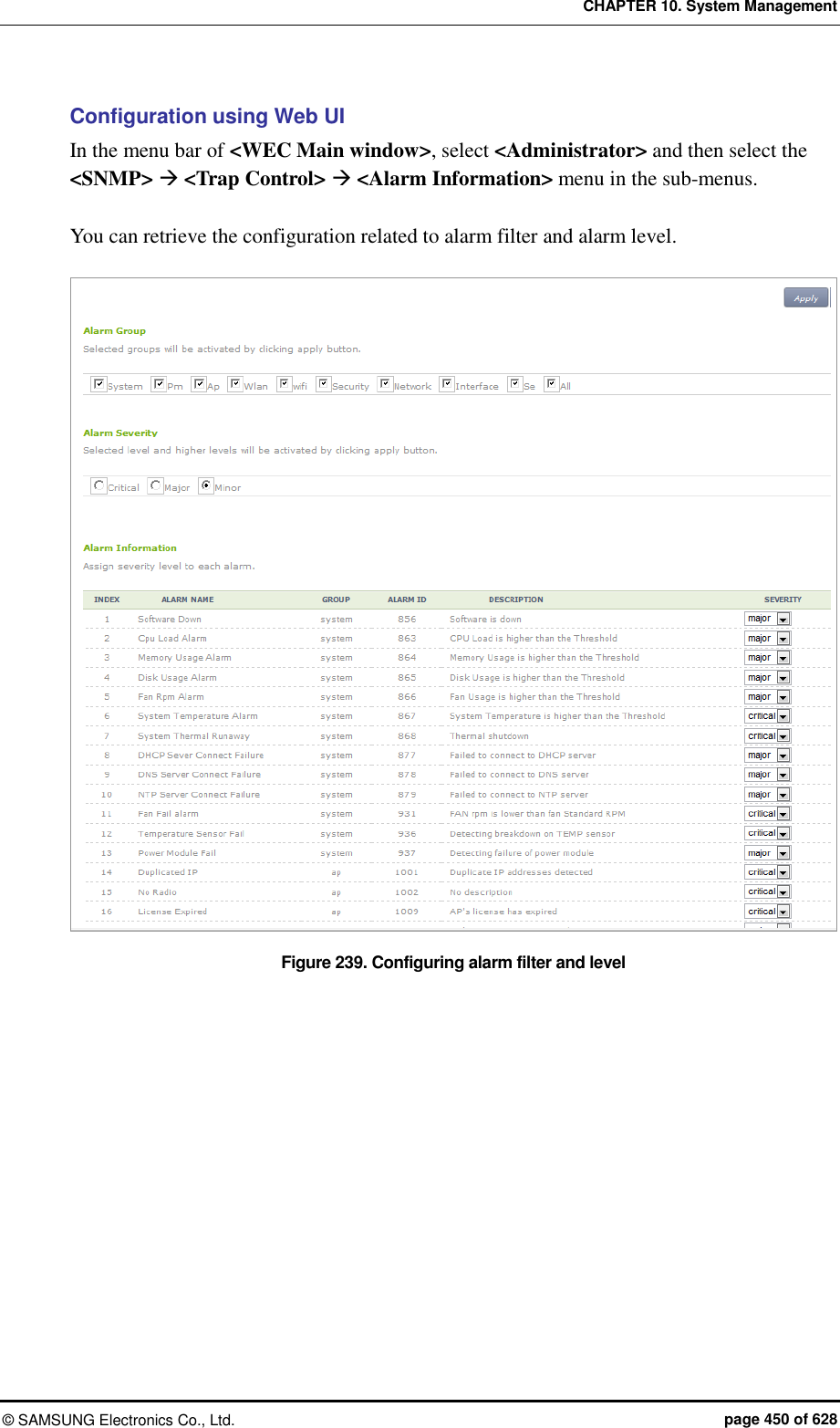The height and width of the screenshot is (1428, 840).
Task: Open severity dropdown for DHCP Sever Connect Failure
Action: (783, 755)
